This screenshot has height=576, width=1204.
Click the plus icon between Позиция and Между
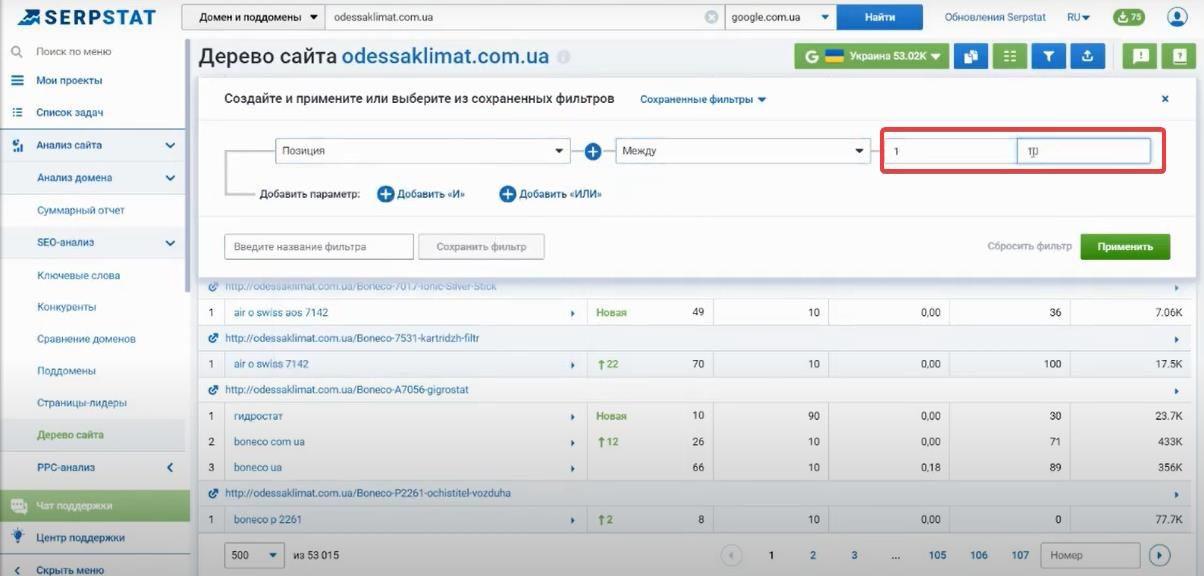point(593,151)
